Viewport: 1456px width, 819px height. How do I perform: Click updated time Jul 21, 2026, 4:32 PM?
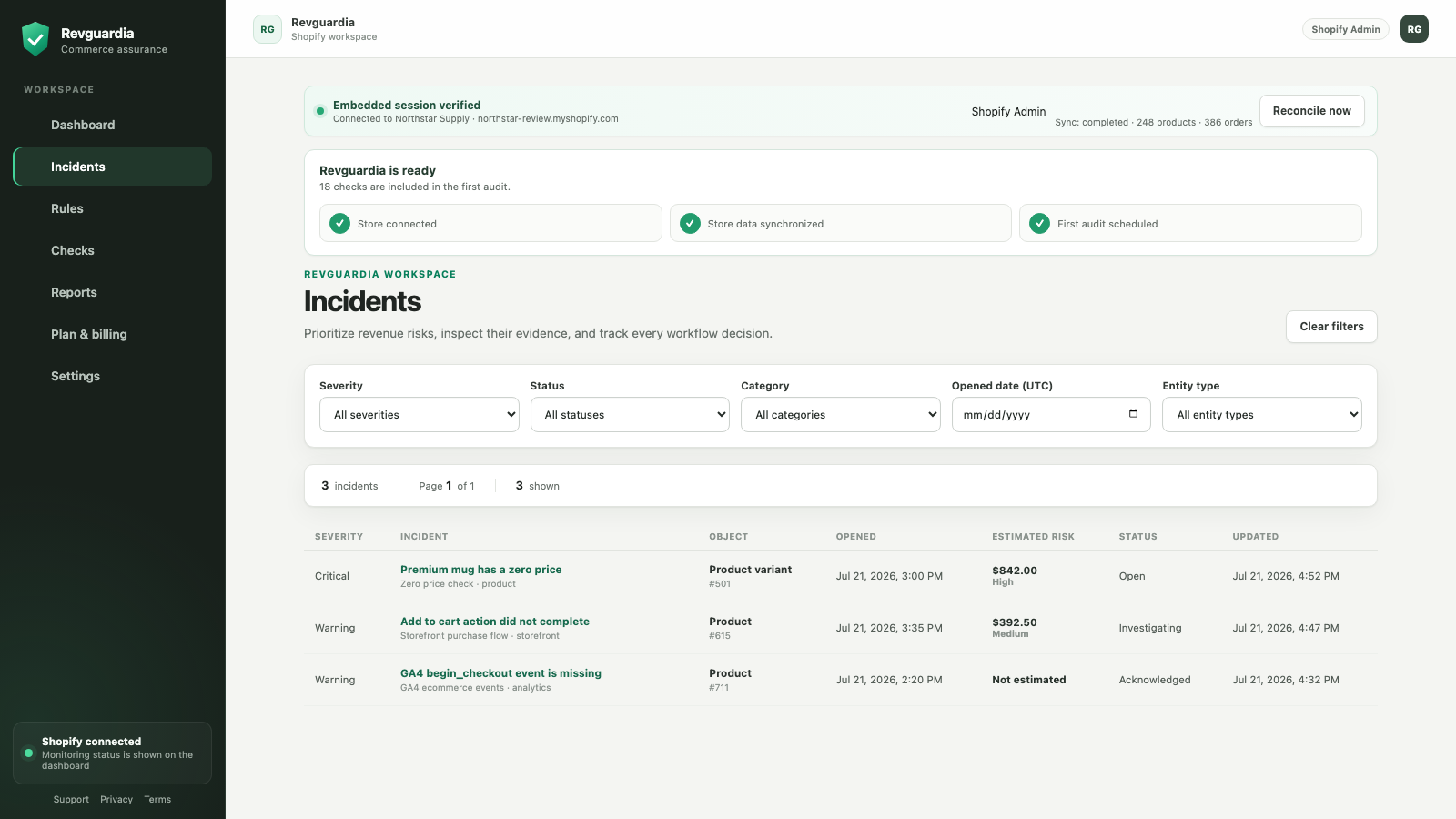[x=1286, y=680]
